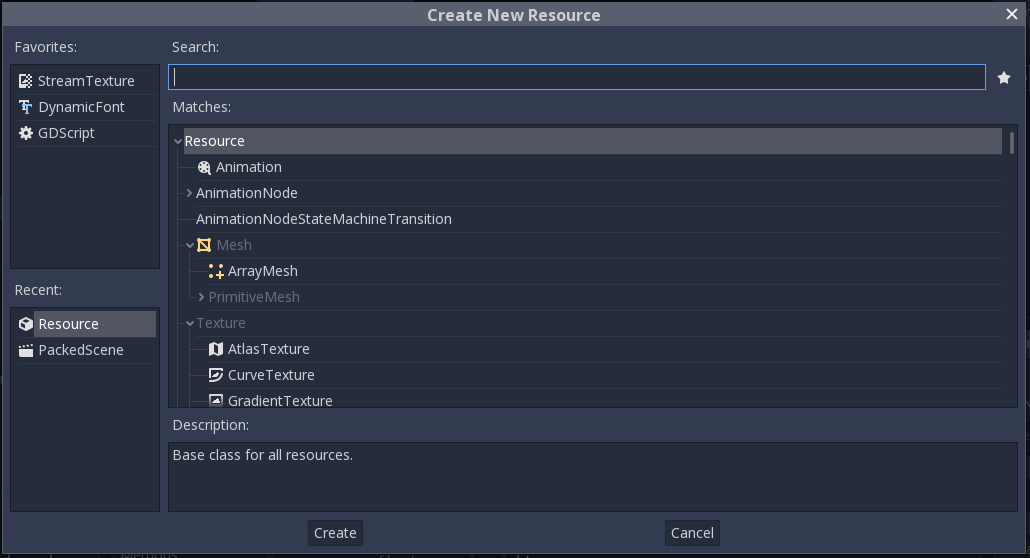1030x558 pixels.
Task: Select the Resource row in Matches
Action: [593, 141]
